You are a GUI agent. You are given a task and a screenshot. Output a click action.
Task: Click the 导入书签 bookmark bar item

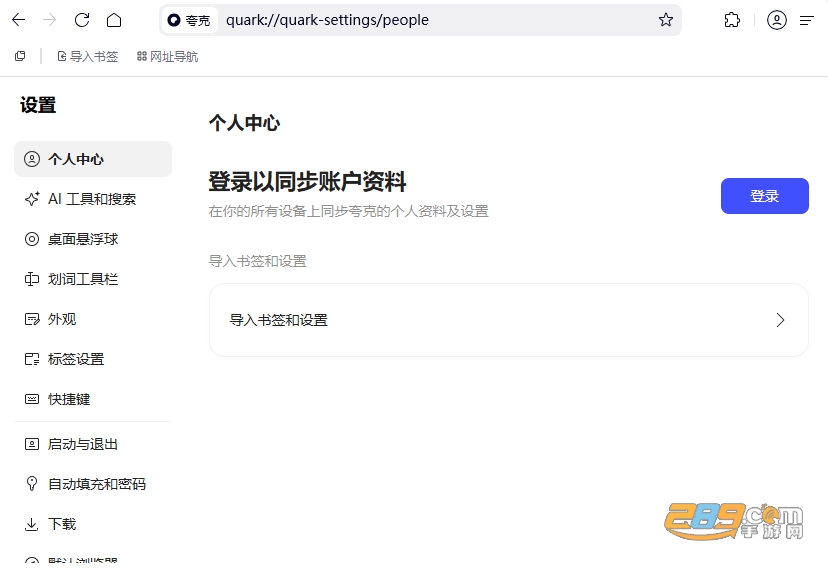pos(88,56)
